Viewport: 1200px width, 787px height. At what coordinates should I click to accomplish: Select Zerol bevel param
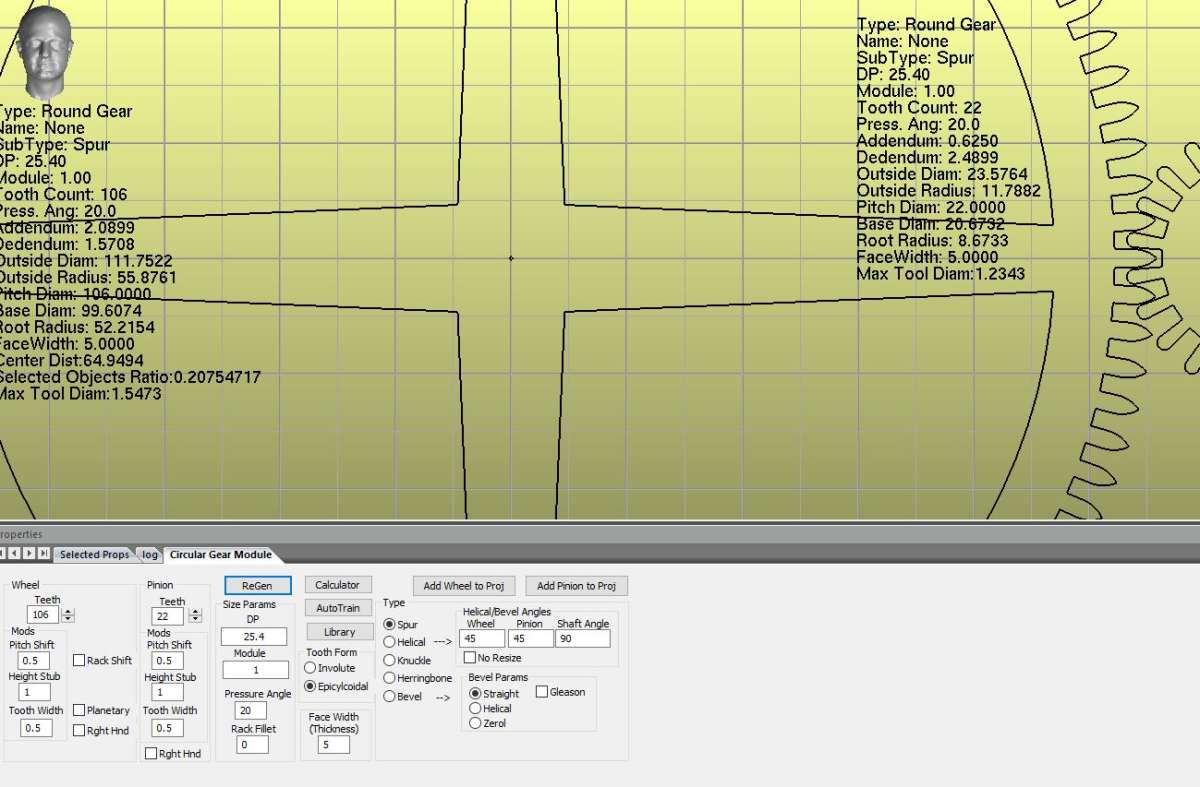click(476, 723)
